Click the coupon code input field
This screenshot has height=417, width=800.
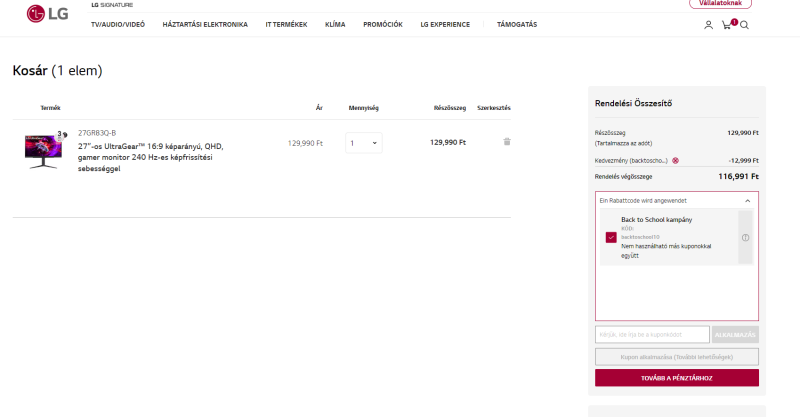coord(652,335)
